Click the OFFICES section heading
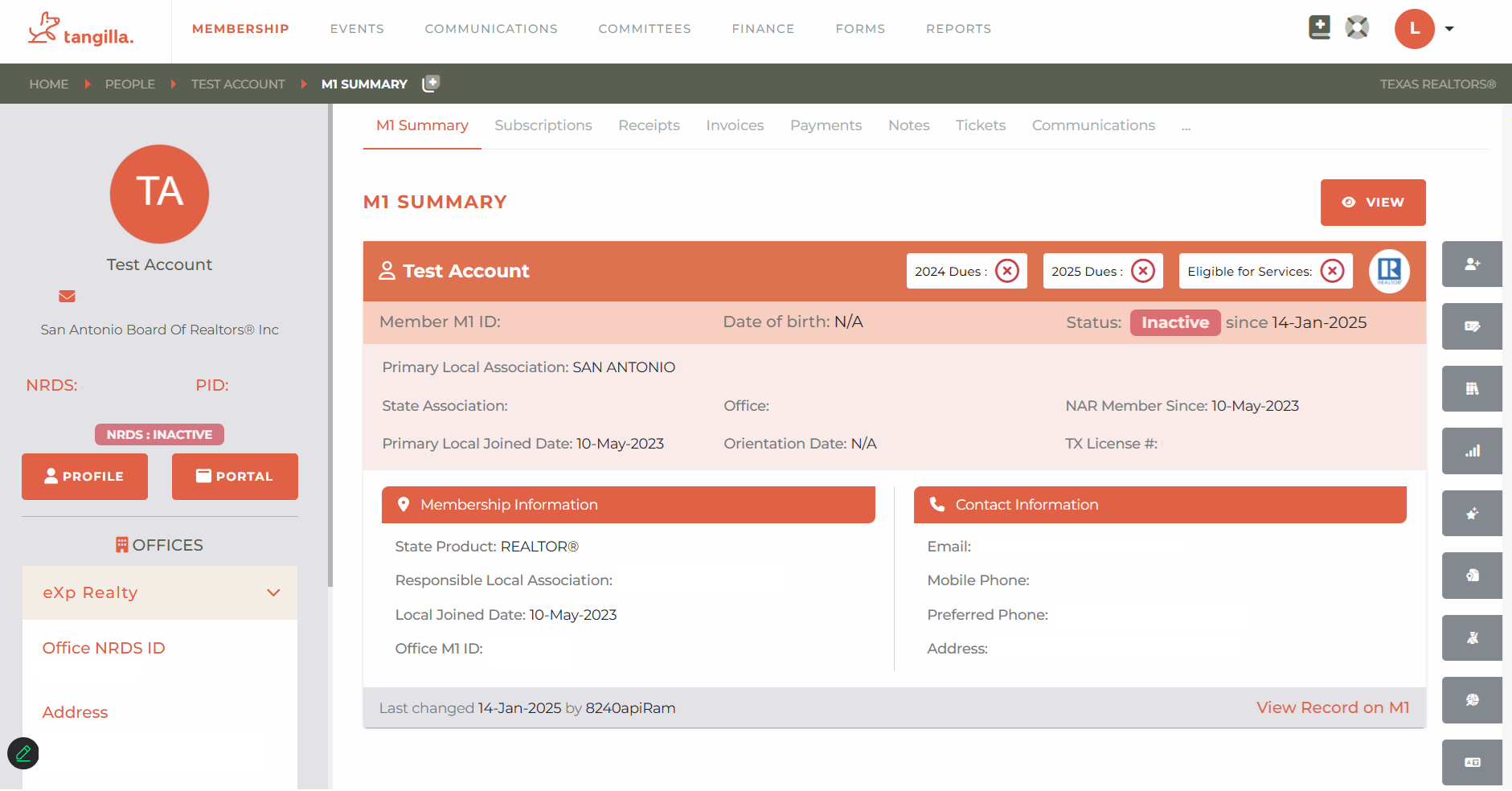This screenshot has height=791, width=1512. click(x=159, y=545)
